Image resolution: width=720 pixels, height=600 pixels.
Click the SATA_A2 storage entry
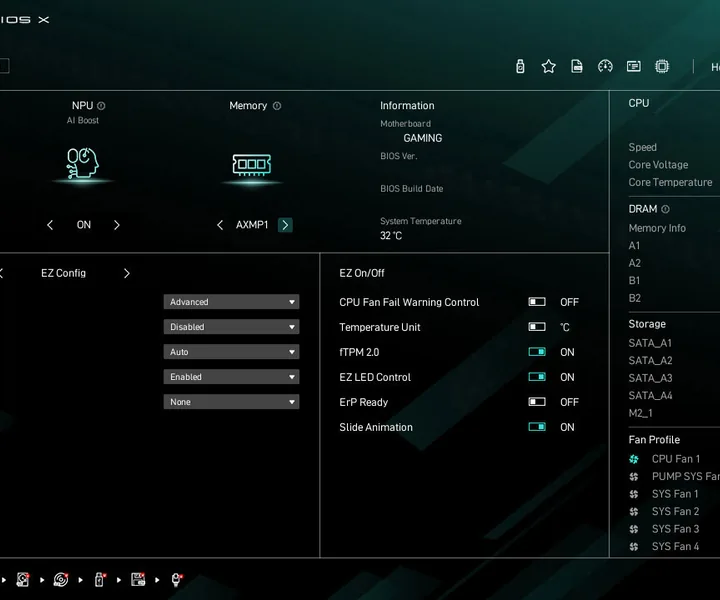tap(650, 361)
